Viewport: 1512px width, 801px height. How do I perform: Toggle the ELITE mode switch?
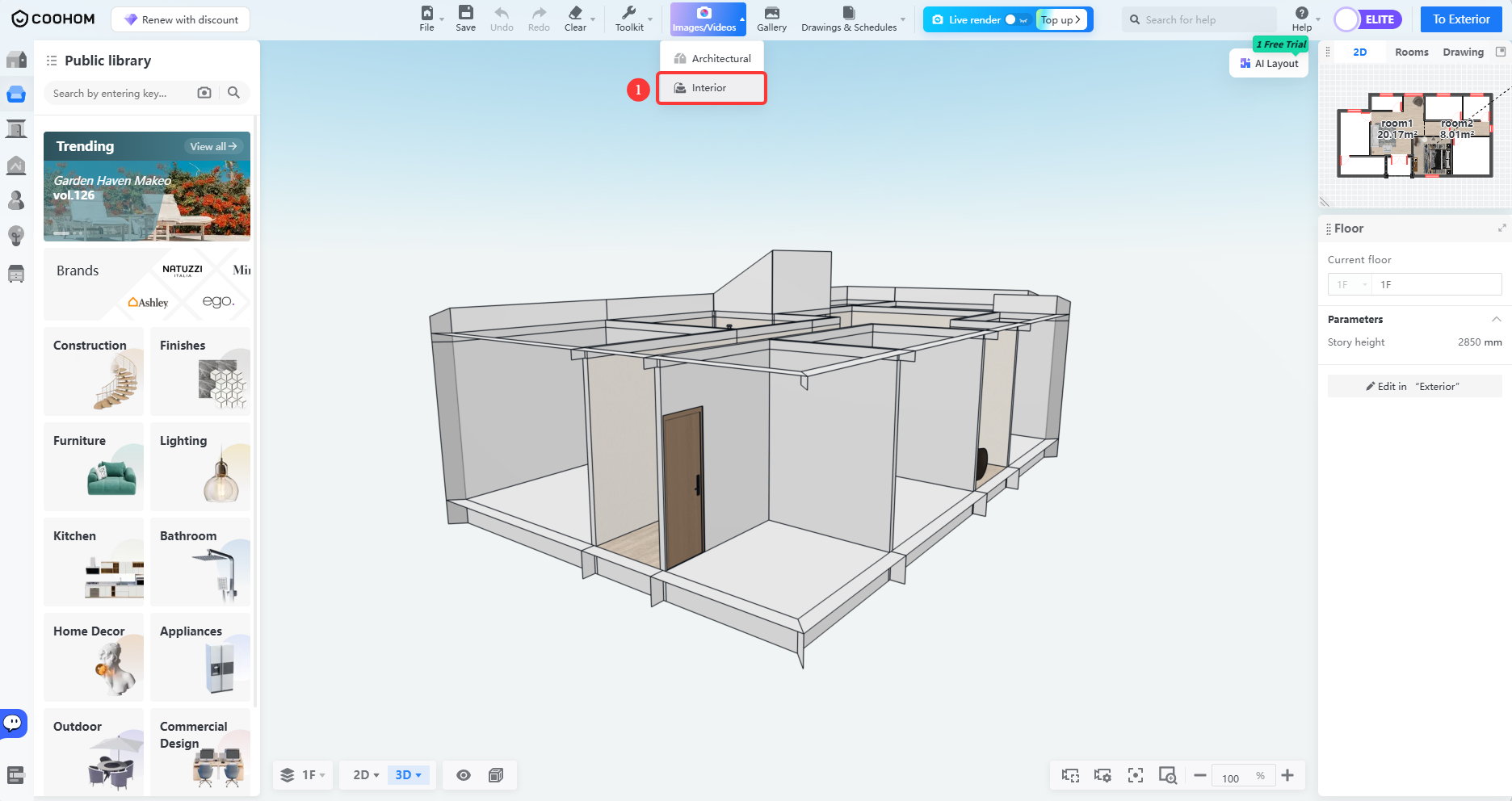click(x=1367, y=20)
